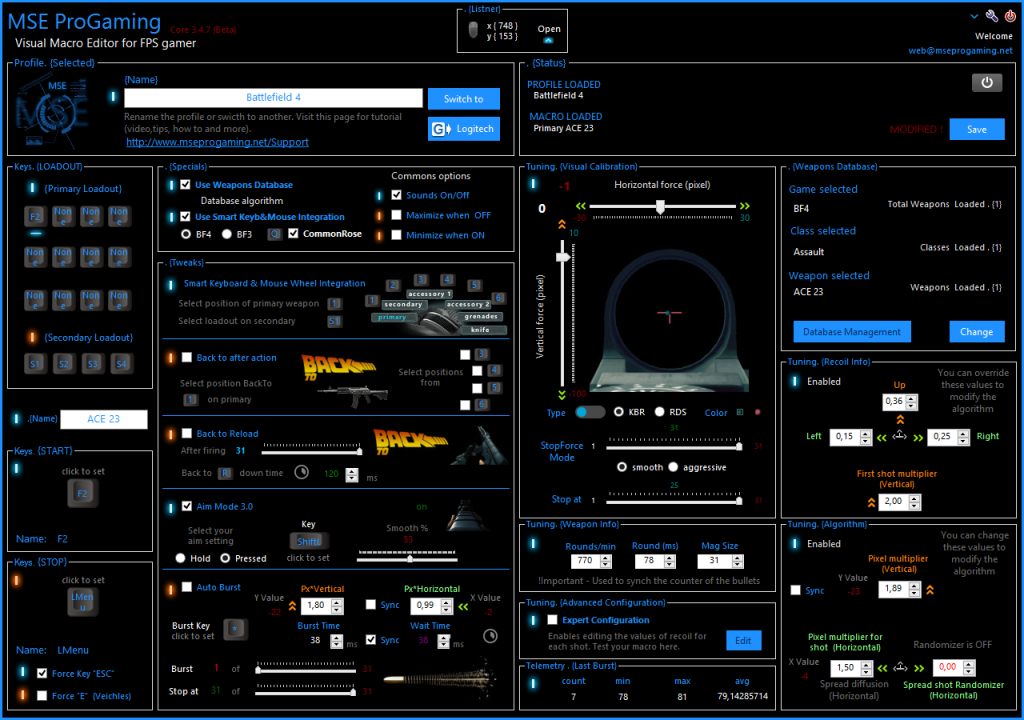
Task: Toggle Aim Mode 3.0 checkbox
Action: [x=187, y=506]
